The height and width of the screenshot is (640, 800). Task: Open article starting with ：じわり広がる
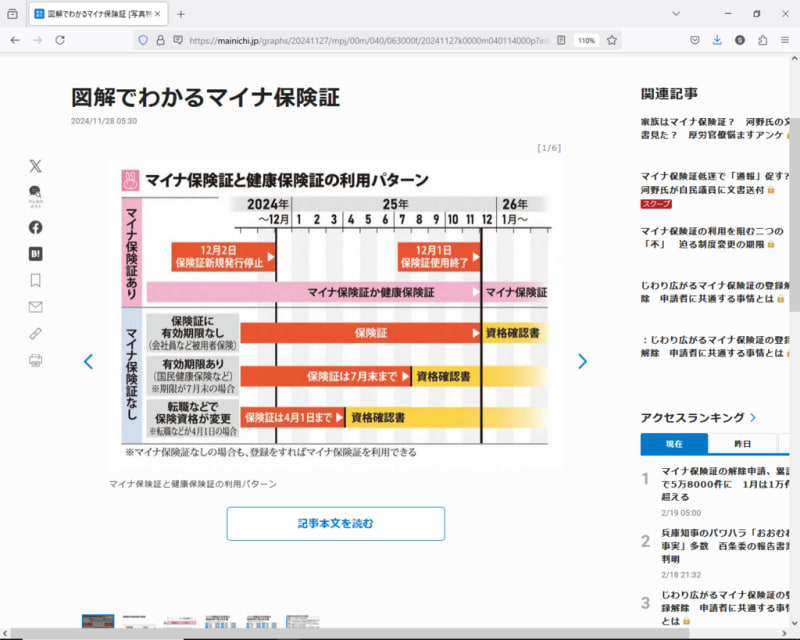pyautogui.click(x=715, y=346)
